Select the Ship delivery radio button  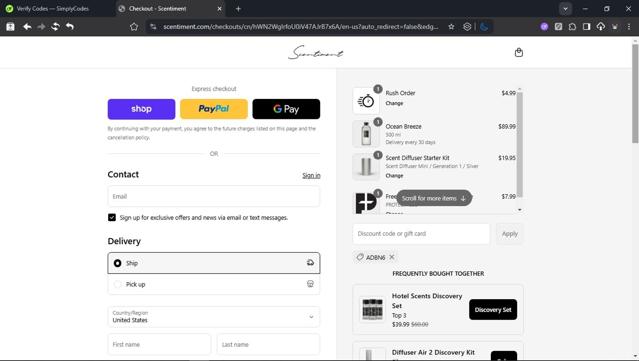[117, 263]
